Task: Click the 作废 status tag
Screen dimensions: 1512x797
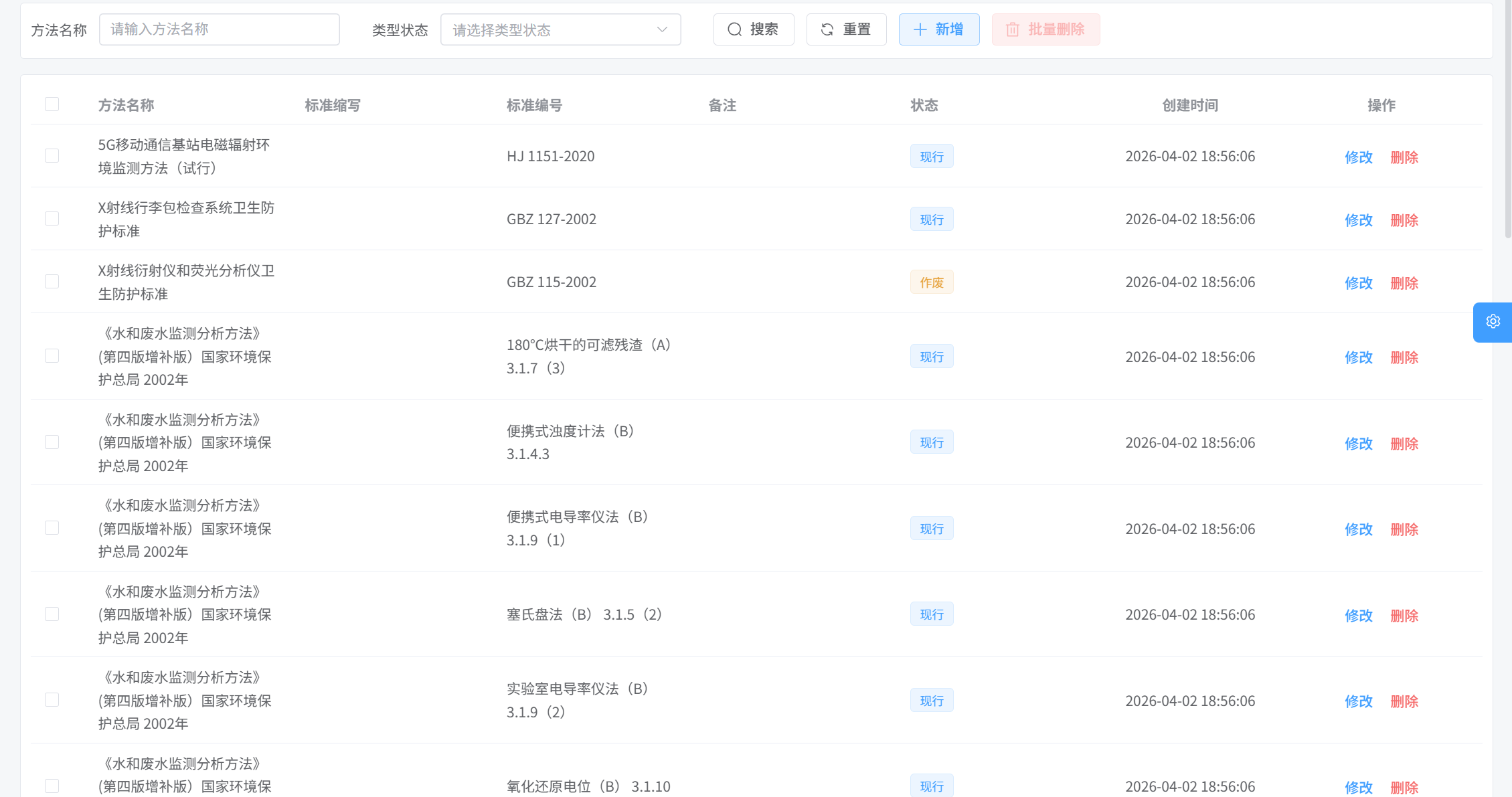Action: (931, 282)
